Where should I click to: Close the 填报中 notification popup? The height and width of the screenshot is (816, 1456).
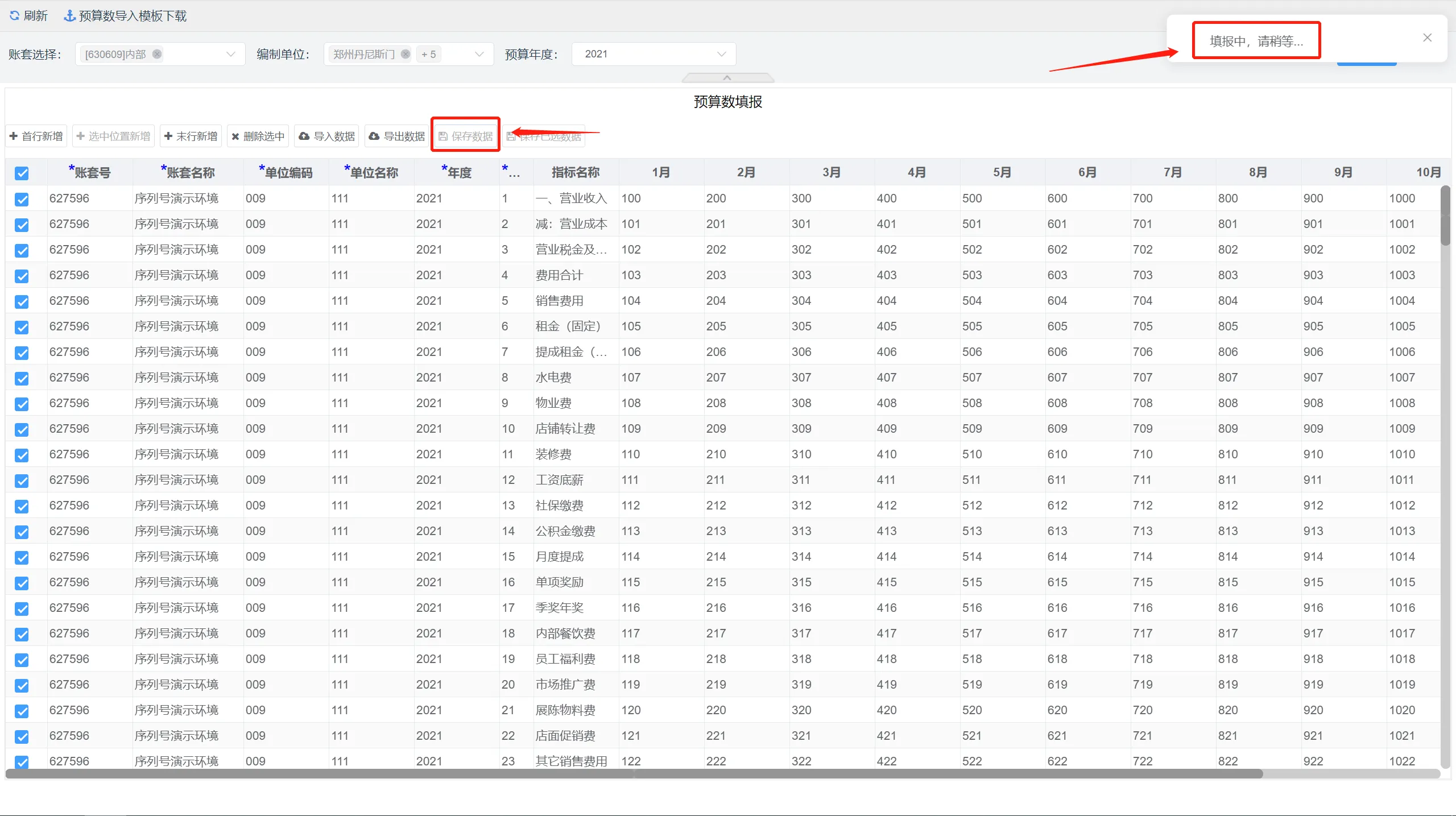(1428, 38)
